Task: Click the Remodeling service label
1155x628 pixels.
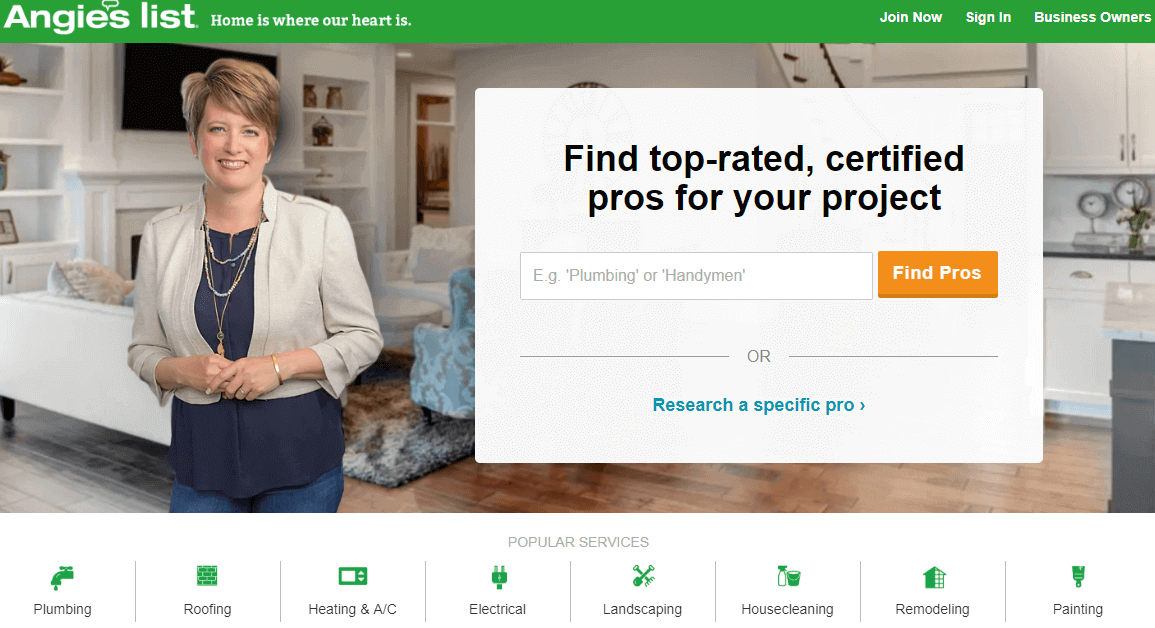Action: 933,610
